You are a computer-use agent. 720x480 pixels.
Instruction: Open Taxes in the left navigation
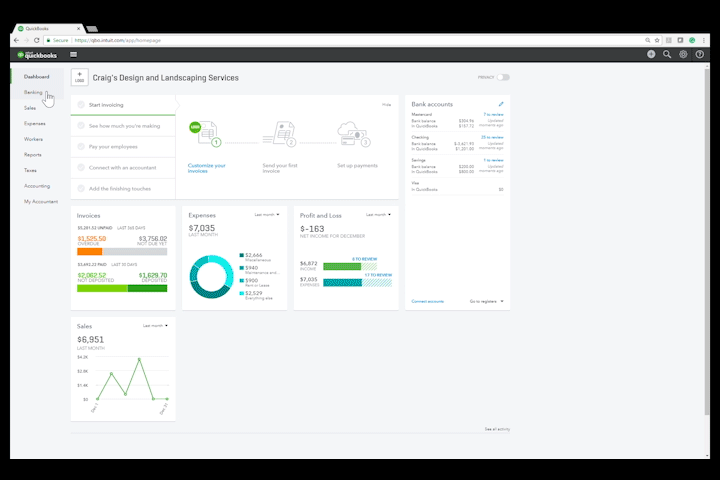(30, 170)
